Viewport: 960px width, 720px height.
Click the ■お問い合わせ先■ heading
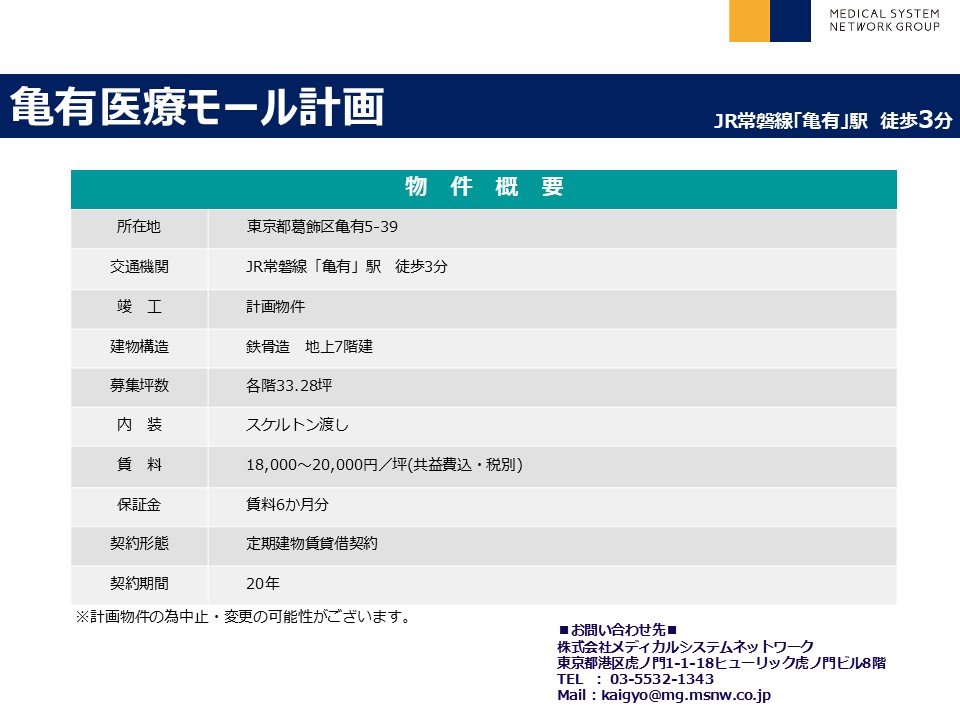[x=618, y=630]
